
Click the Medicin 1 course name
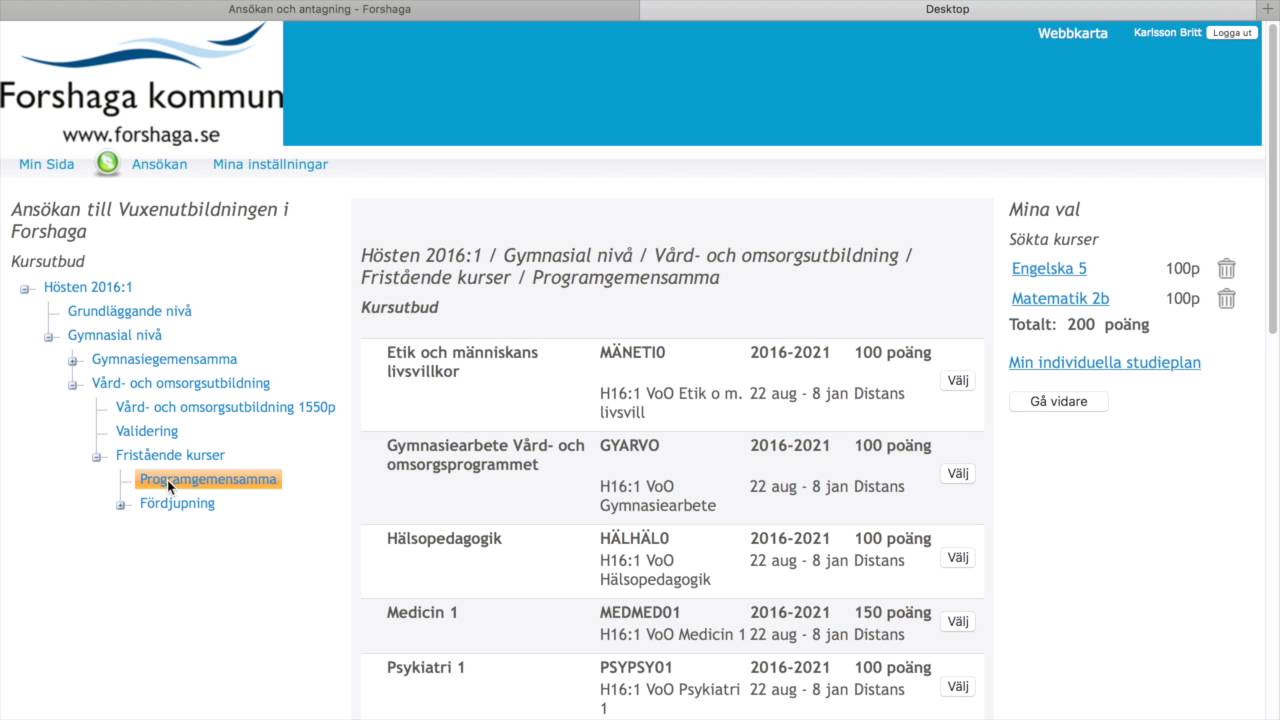click(422, 612)
